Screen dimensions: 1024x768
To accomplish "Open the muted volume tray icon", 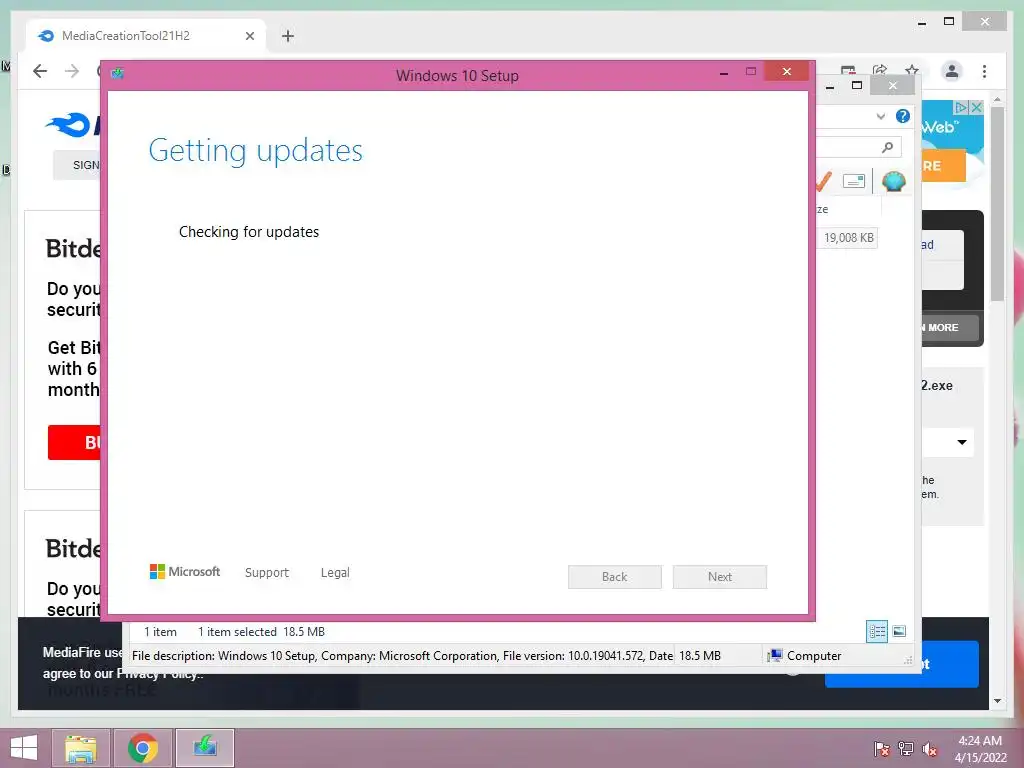I will pos(930,748).
